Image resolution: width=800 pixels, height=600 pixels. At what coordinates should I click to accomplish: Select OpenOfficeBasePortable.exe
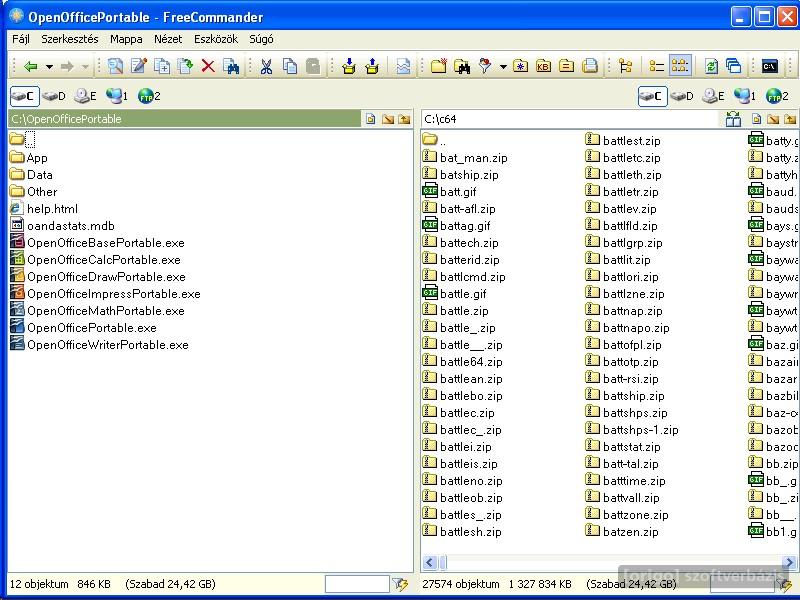point(97,243)
